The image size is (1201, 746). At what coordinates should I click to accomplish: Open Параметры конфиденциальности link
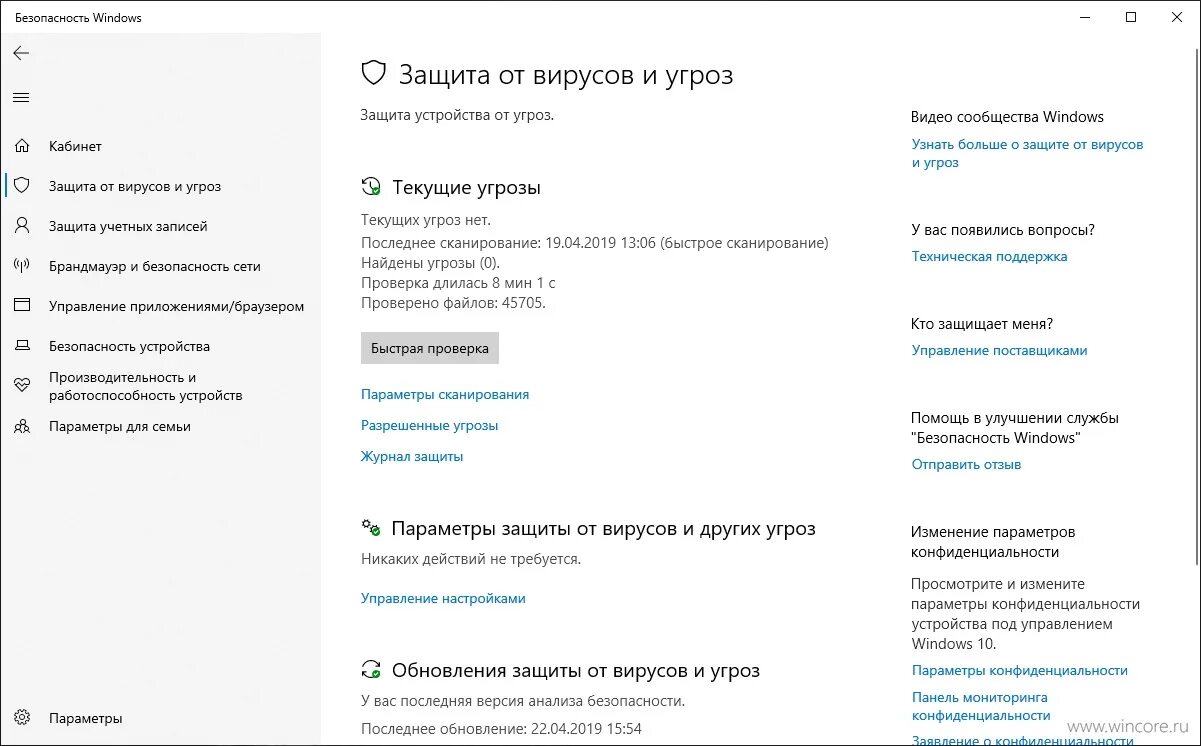coord(1019,670)
